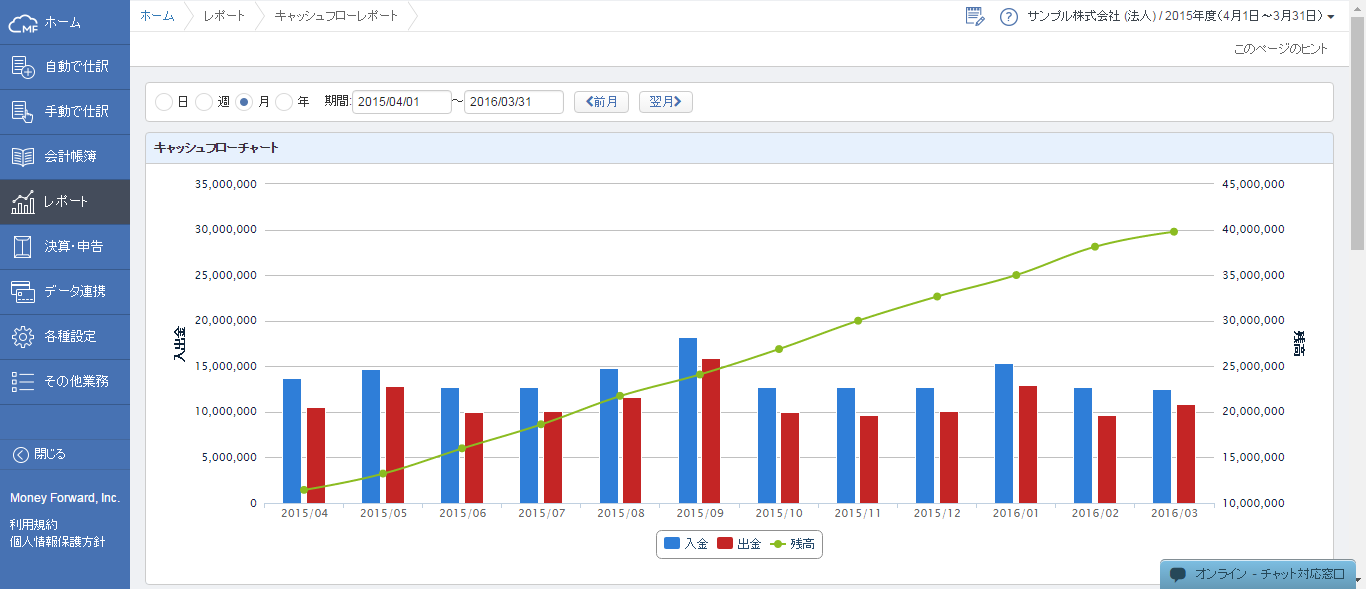Select the 週 (week) radio button

pyautogui.click(x=204, y=102)
